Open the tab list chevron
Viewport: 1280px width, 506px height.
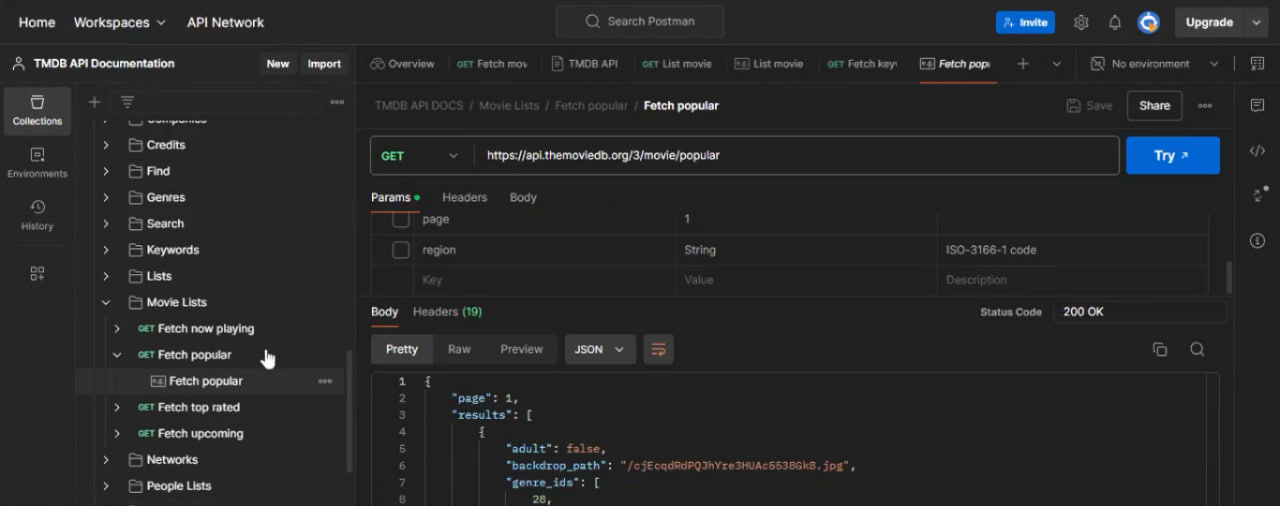coord(1057,63)
